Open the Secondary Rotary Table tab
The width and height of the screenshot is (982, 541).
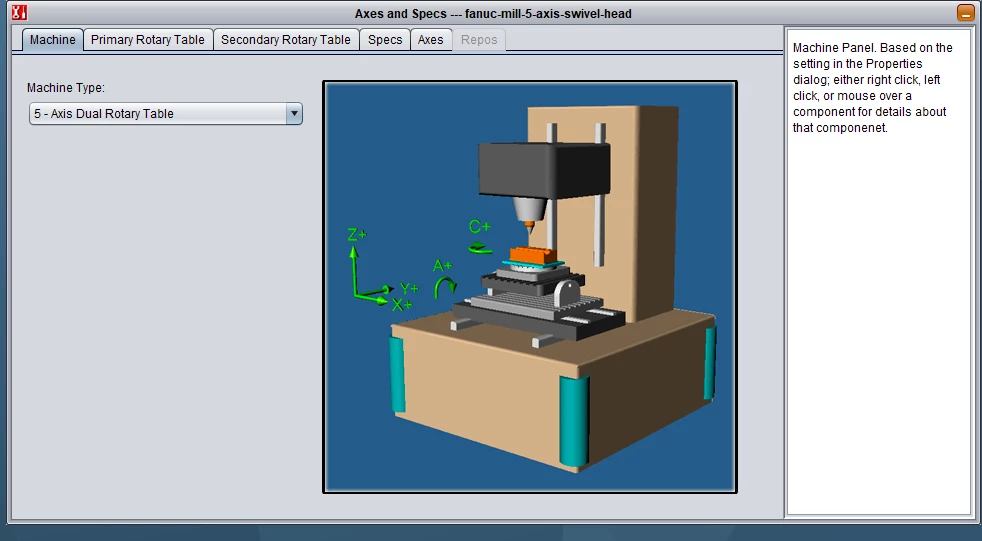click(286, 39)
